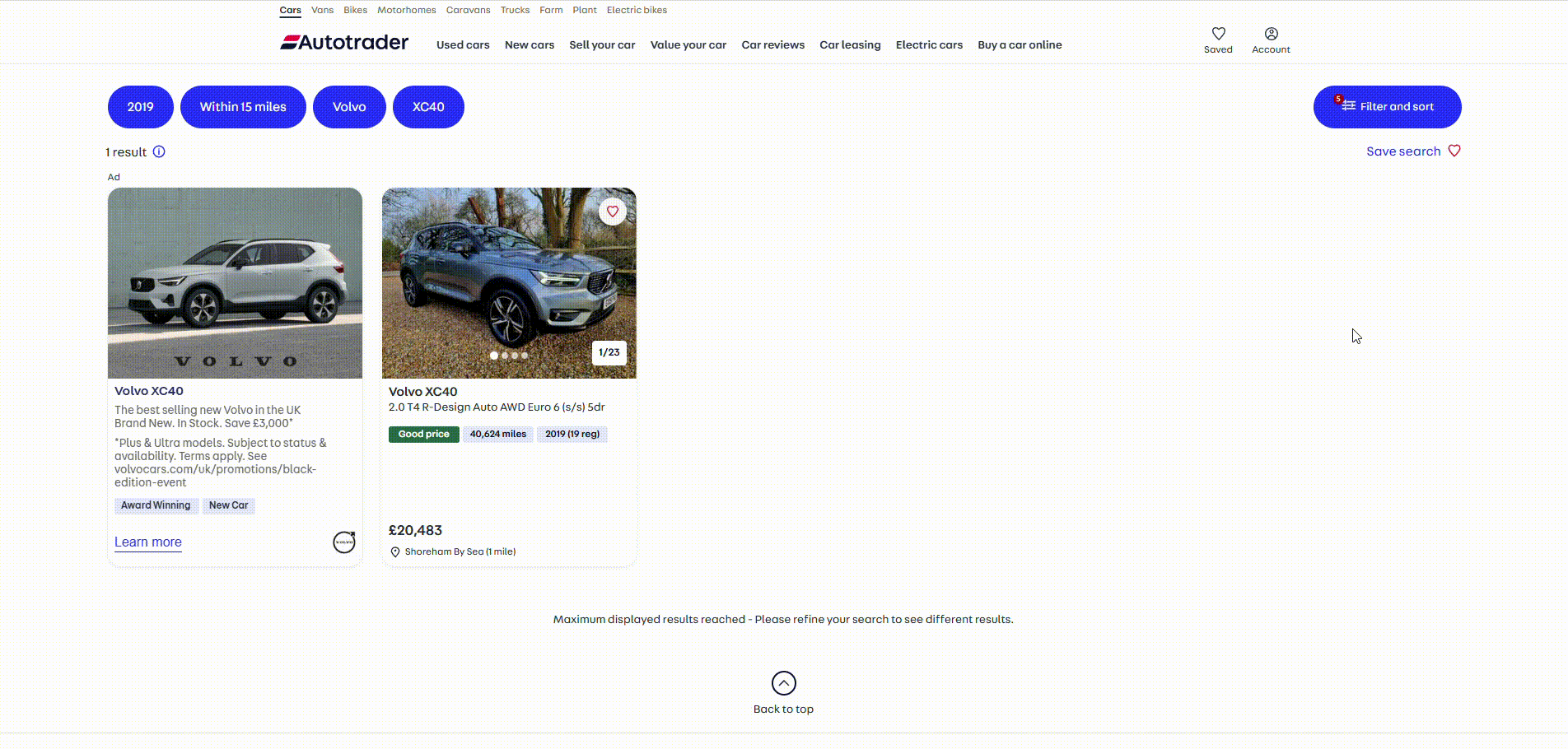
Task: Click the 2.0 T4 R-Design description text
Action: coord(497,407)
